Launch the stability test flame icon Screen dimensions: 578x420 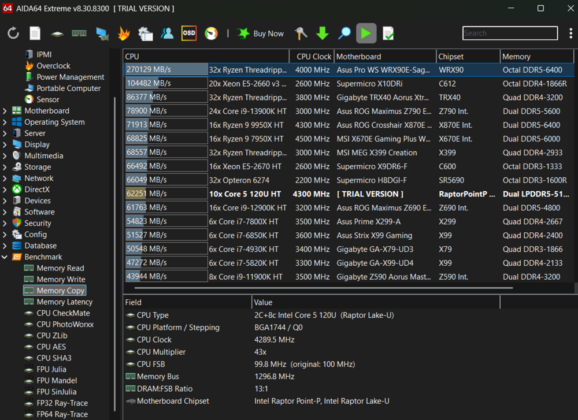pos(123,34)
